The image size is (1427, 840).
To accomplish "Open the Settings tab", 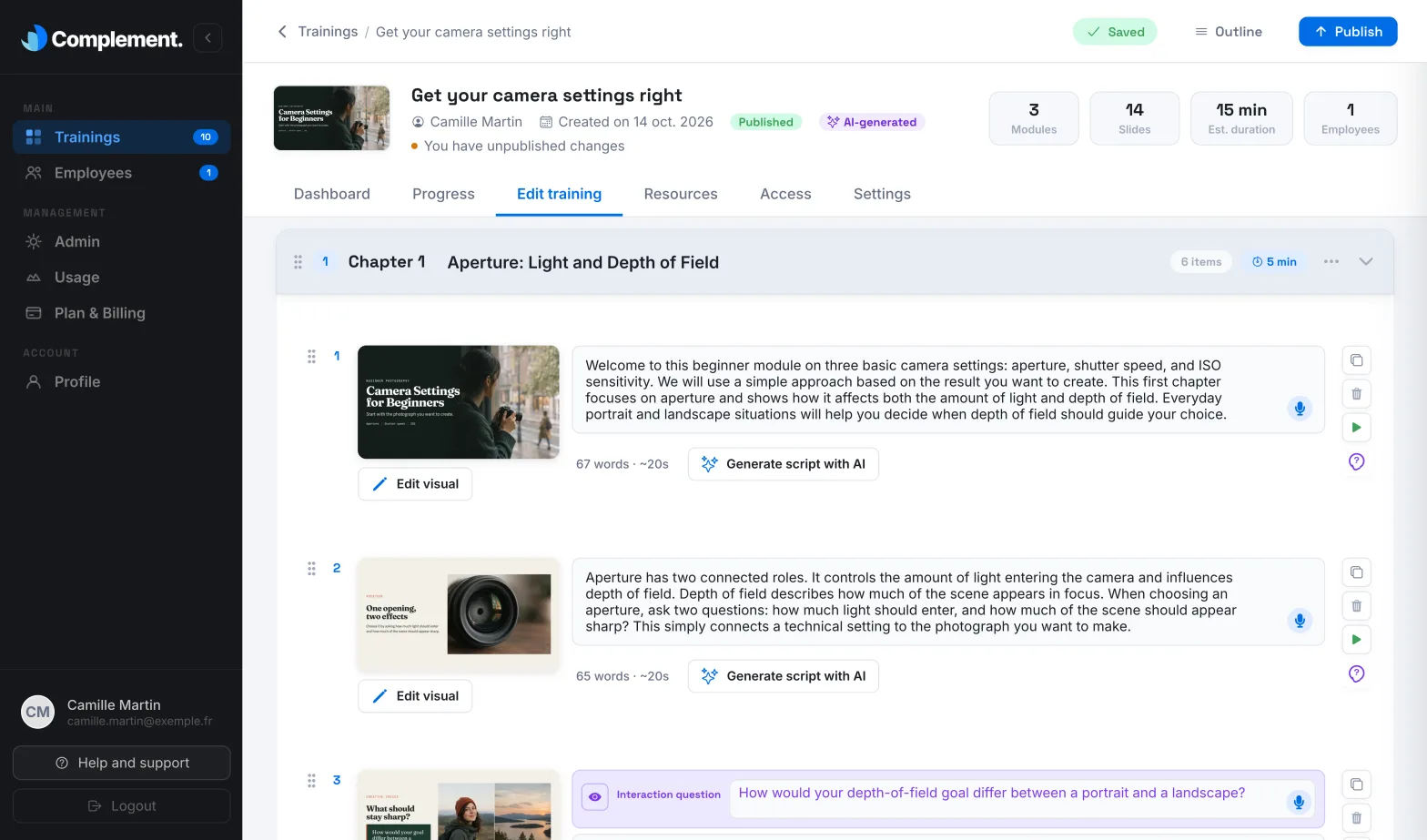I will [x=882, y=194].
